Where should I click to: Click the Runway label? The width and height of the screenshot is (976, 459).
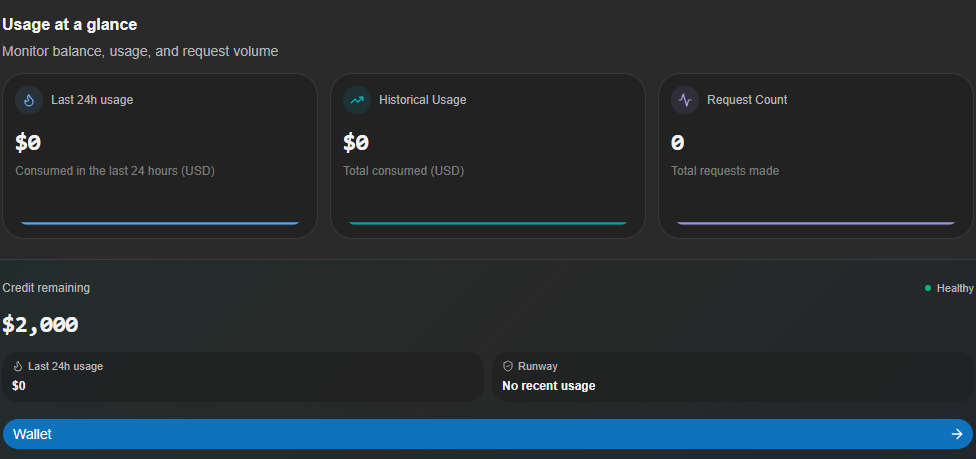click(538, 366)
